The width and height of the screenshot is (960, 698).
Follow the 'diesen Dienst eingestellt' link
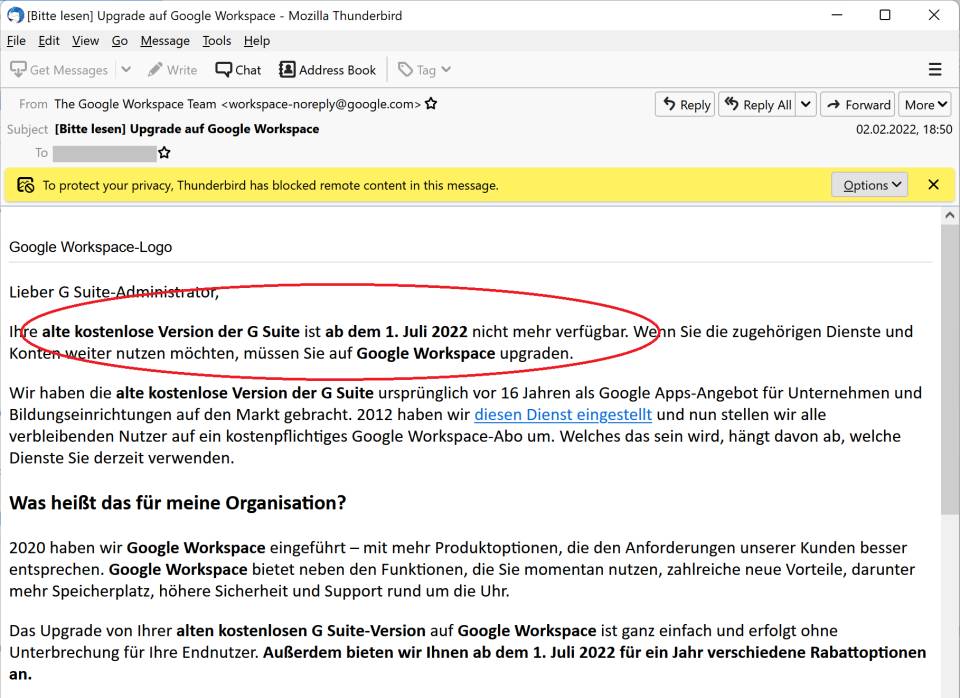point(563,414)
